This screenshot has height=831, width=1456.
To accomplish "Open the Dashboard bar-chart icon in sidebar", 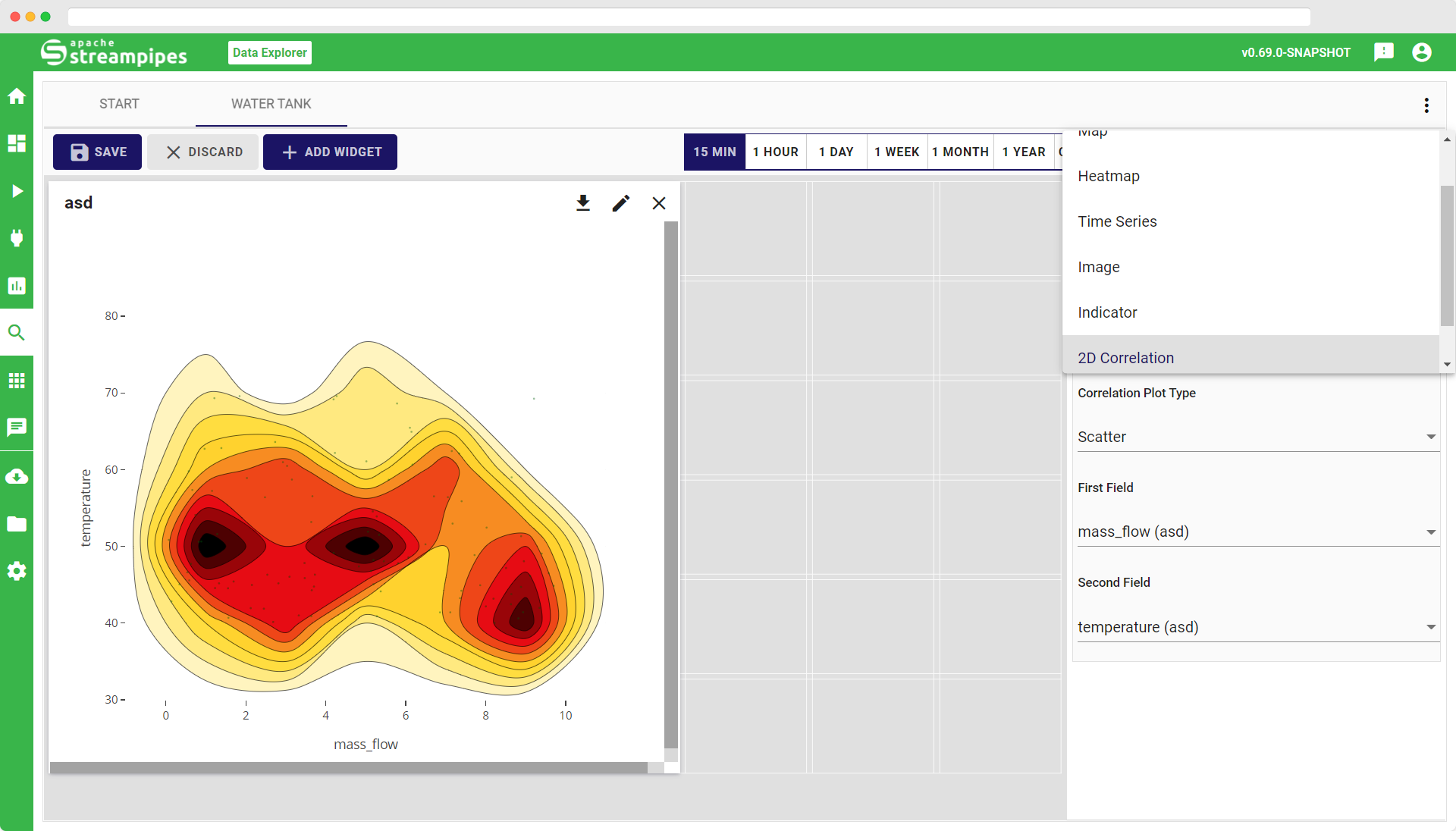I will pyautogui.click(x=17, y=286).
